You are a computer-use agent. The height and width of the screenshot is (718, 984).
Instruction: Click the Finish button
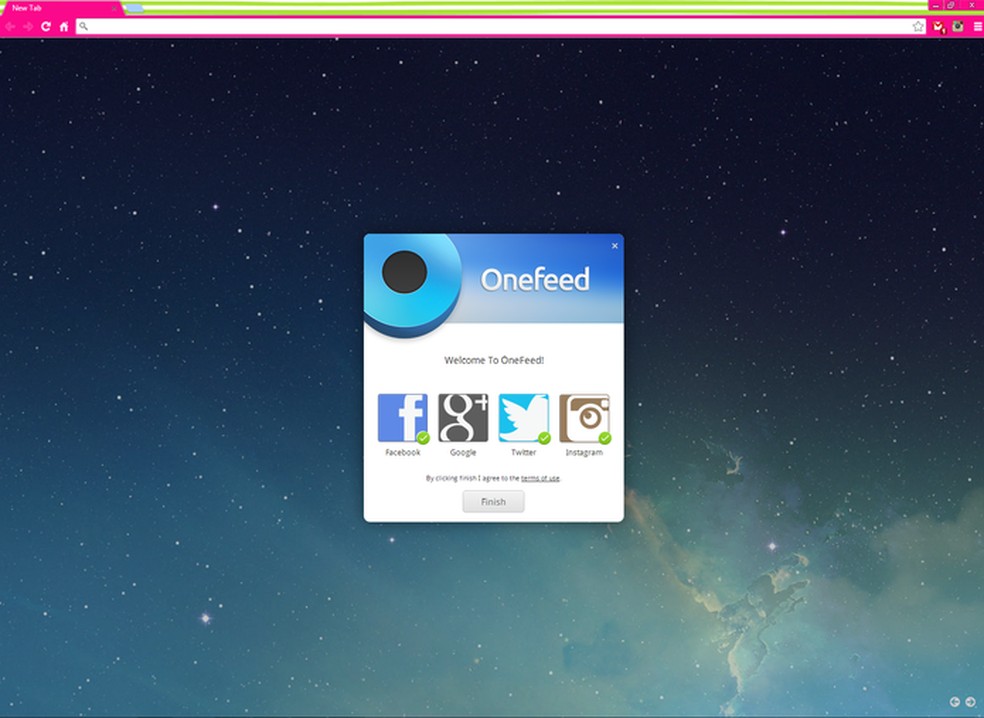tap(493, 501)
